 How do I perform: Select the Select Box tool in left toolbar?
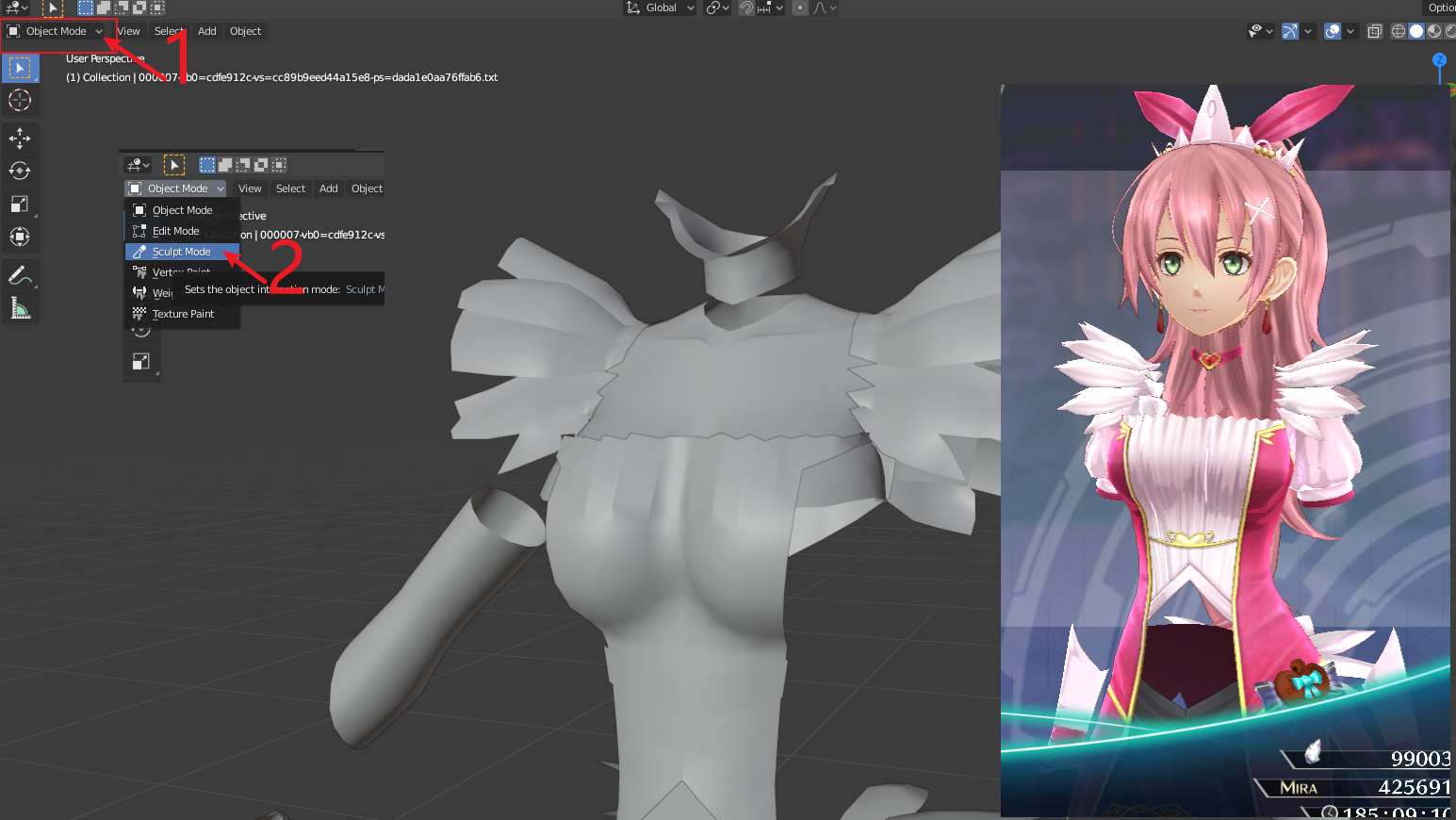click(x=20, y=68)
